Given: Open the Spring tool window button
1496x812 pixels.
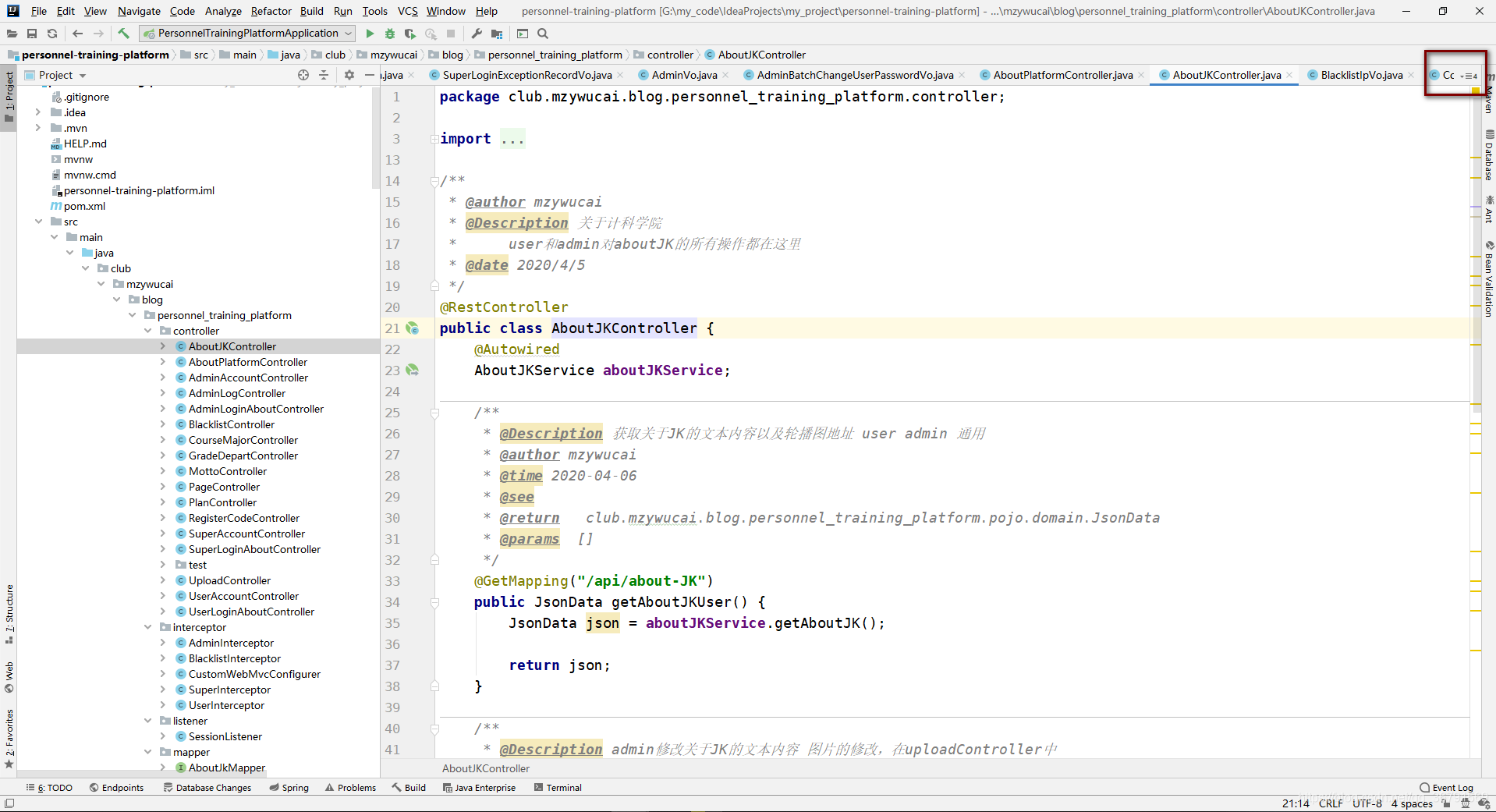Looking at the screenshot, I should pos(289,788).
